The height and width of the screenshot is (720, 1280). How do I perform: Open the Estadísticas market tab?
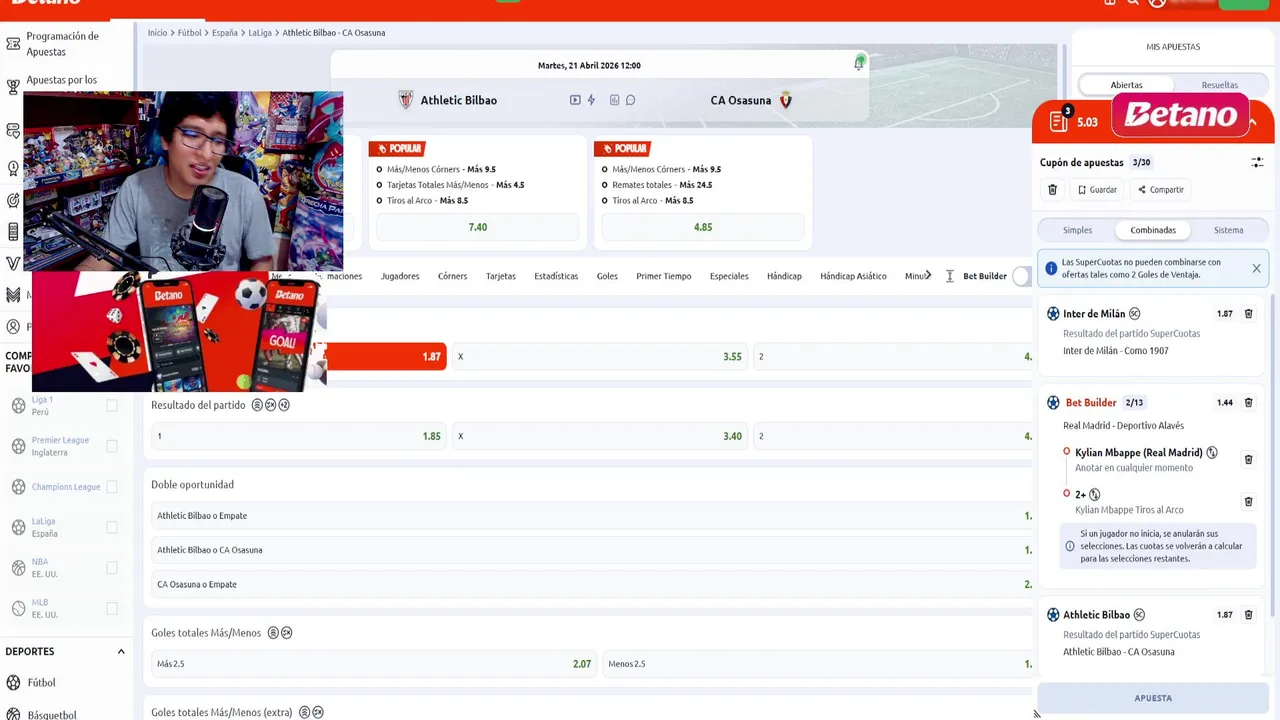(x=556, y=276)
